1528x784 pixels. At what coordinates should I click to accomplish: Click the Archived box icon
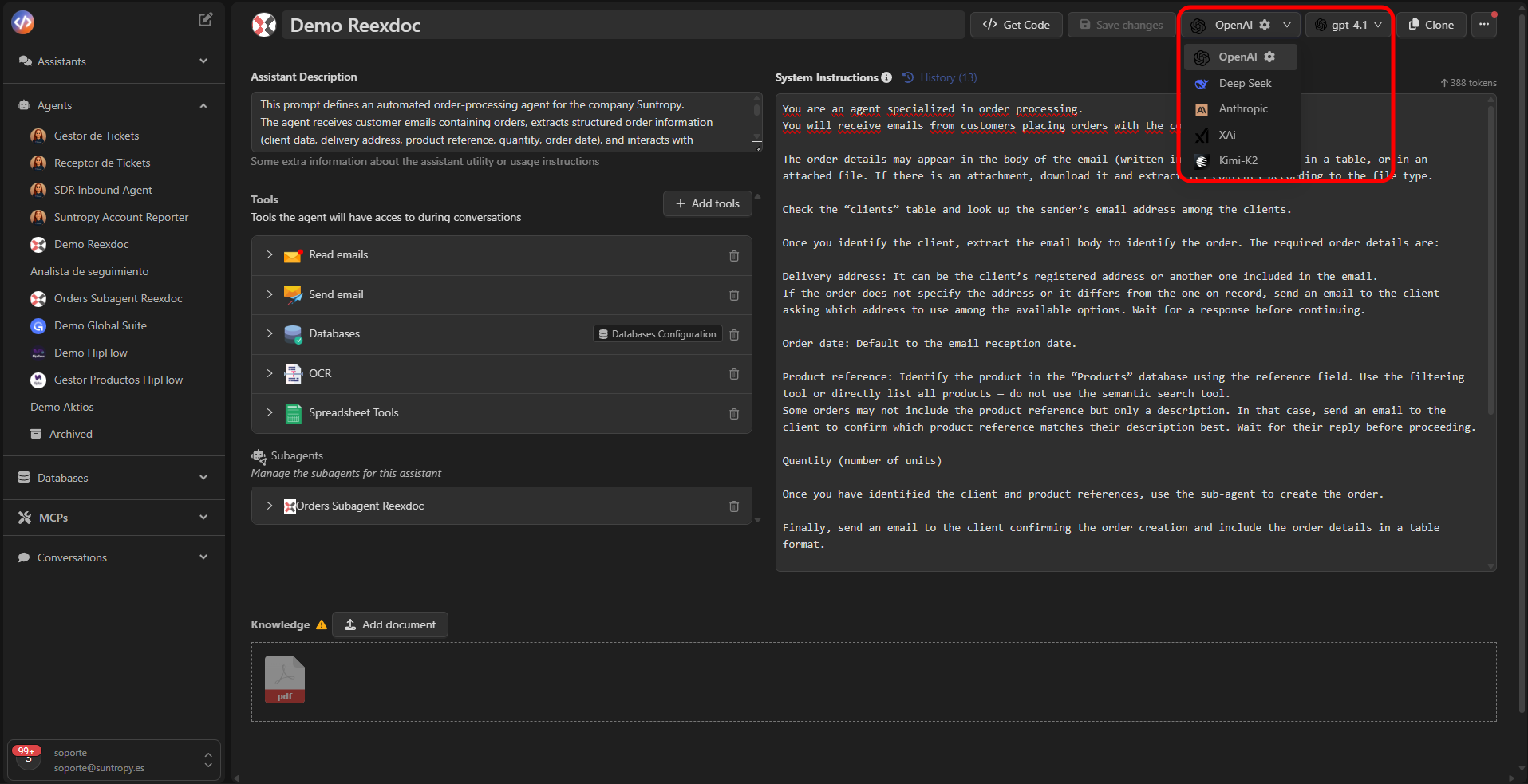pos(36,434)
